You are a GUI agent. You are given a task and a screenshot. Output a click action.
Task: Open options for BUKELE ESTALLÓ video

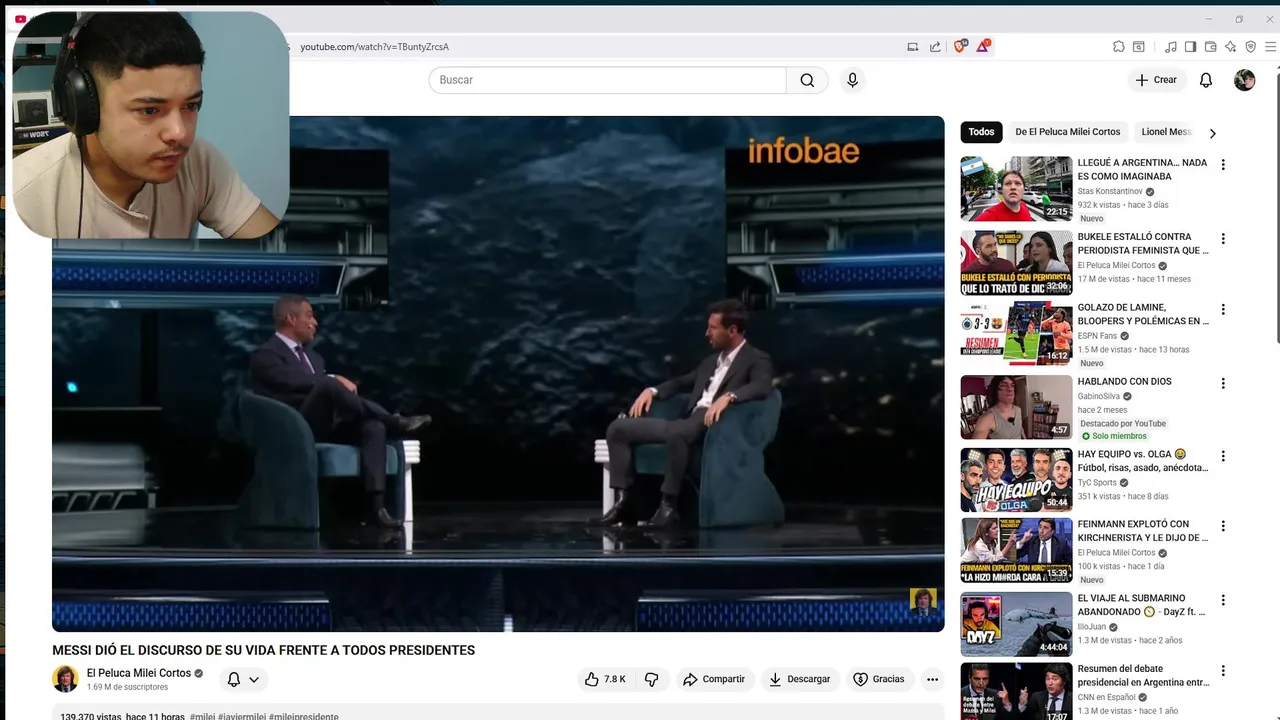point(1222,239)
